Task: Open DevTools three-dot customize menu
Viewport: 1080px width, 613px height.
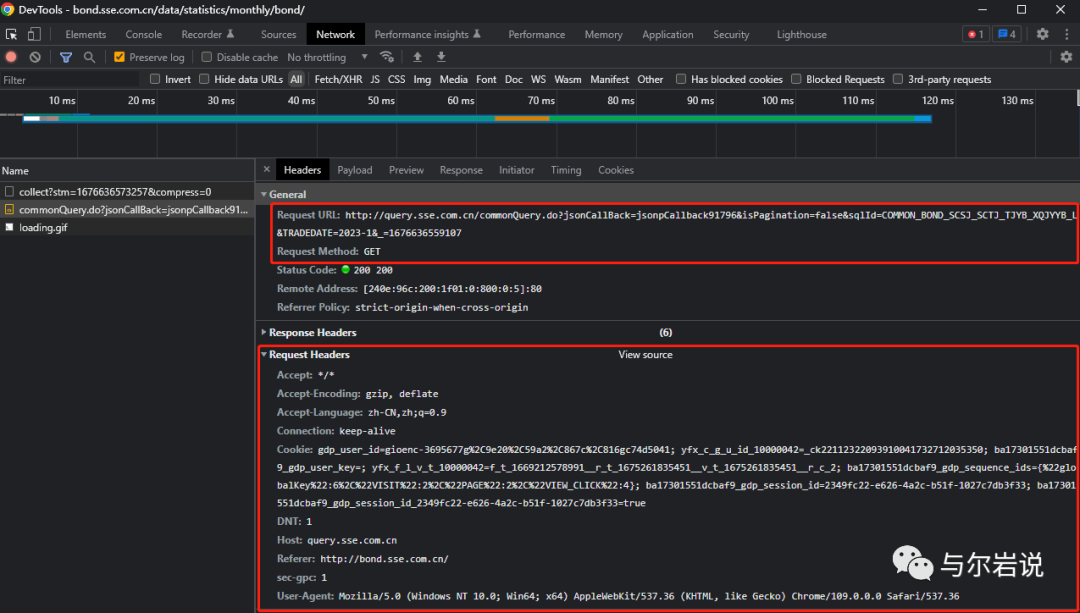Action: [1065, 34]
